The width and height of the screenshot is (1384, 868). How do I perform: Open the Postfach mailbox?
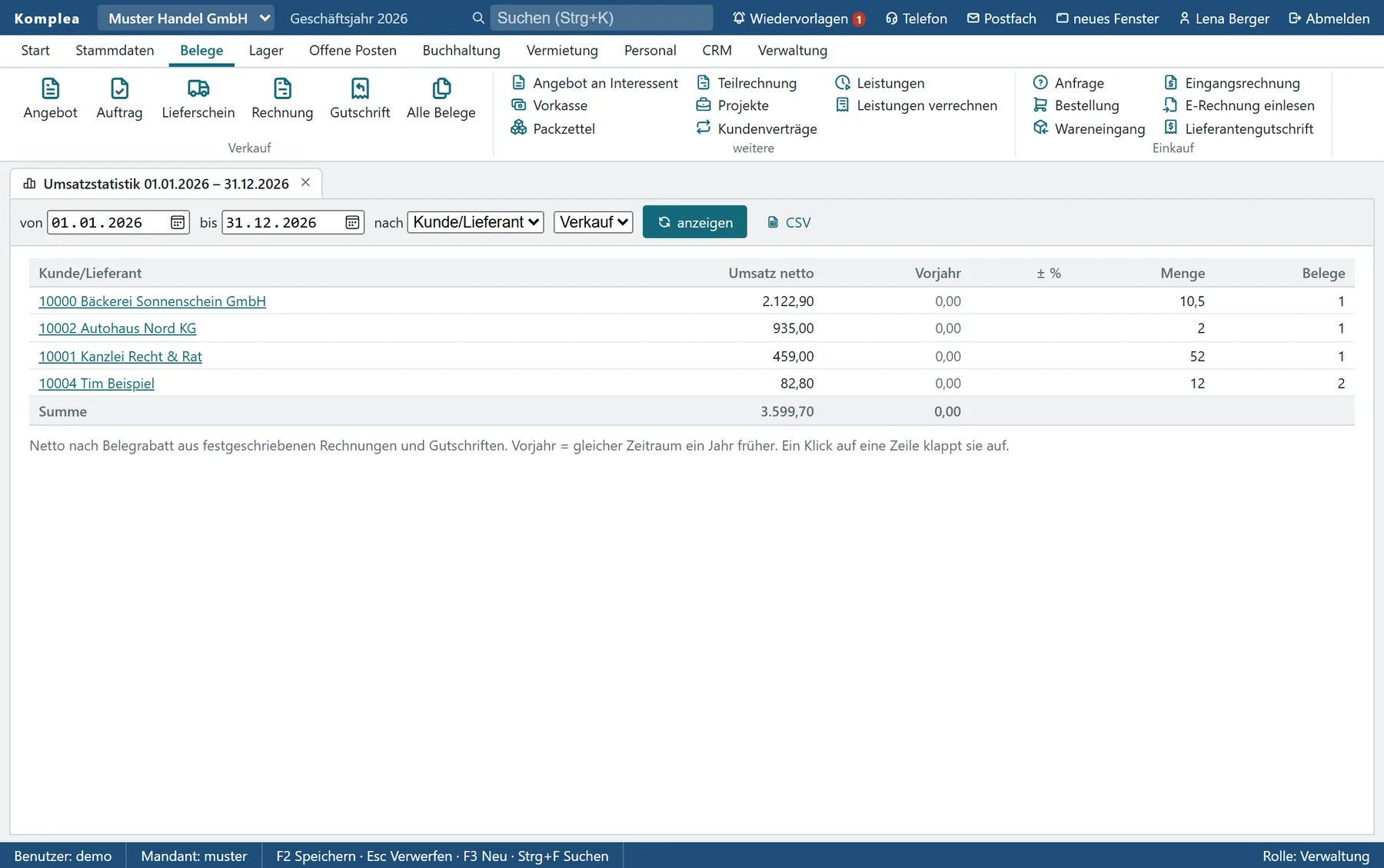click(x=1002, y=18)
